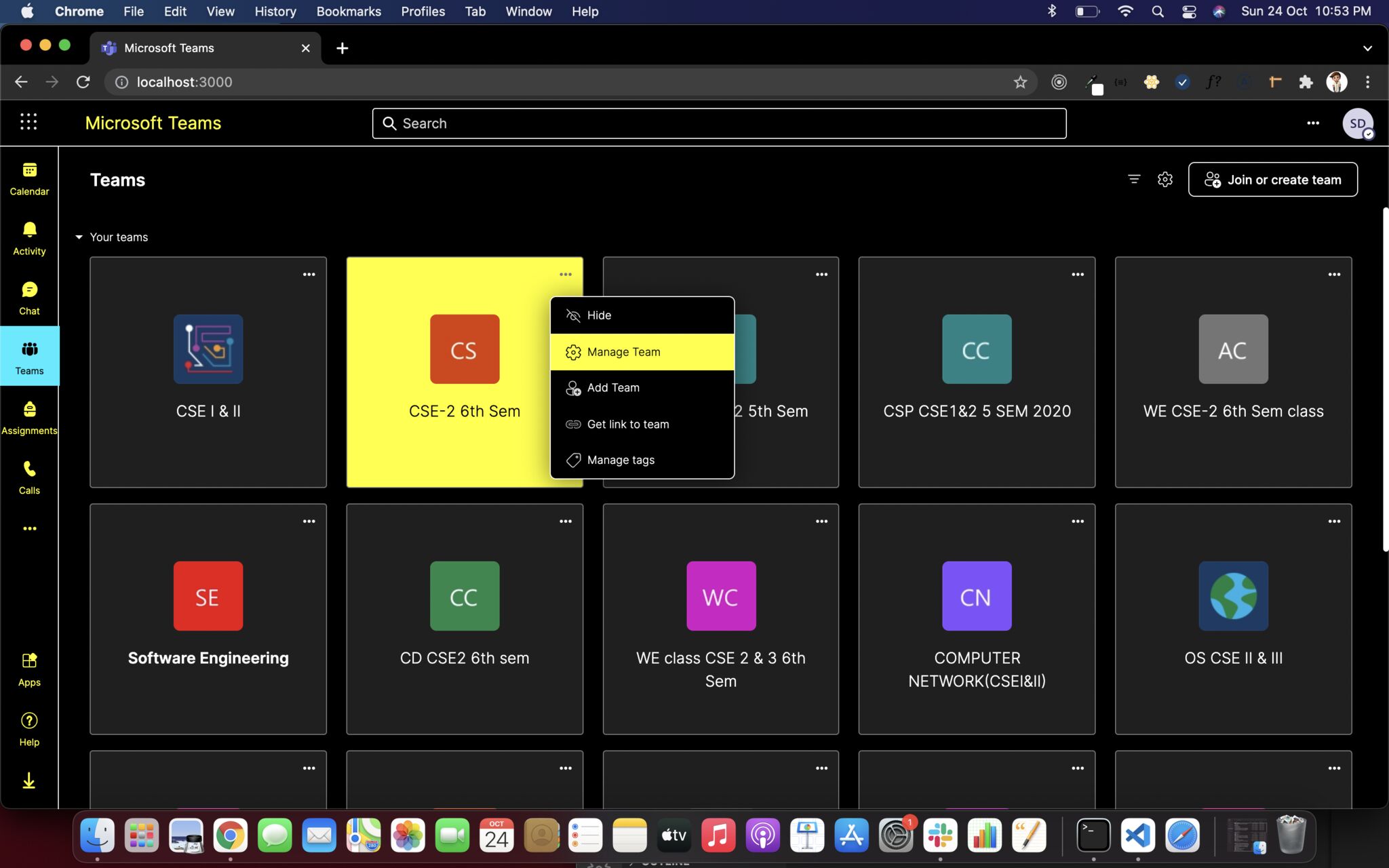Click the Teams settings gear icon

coord(1165,180)
